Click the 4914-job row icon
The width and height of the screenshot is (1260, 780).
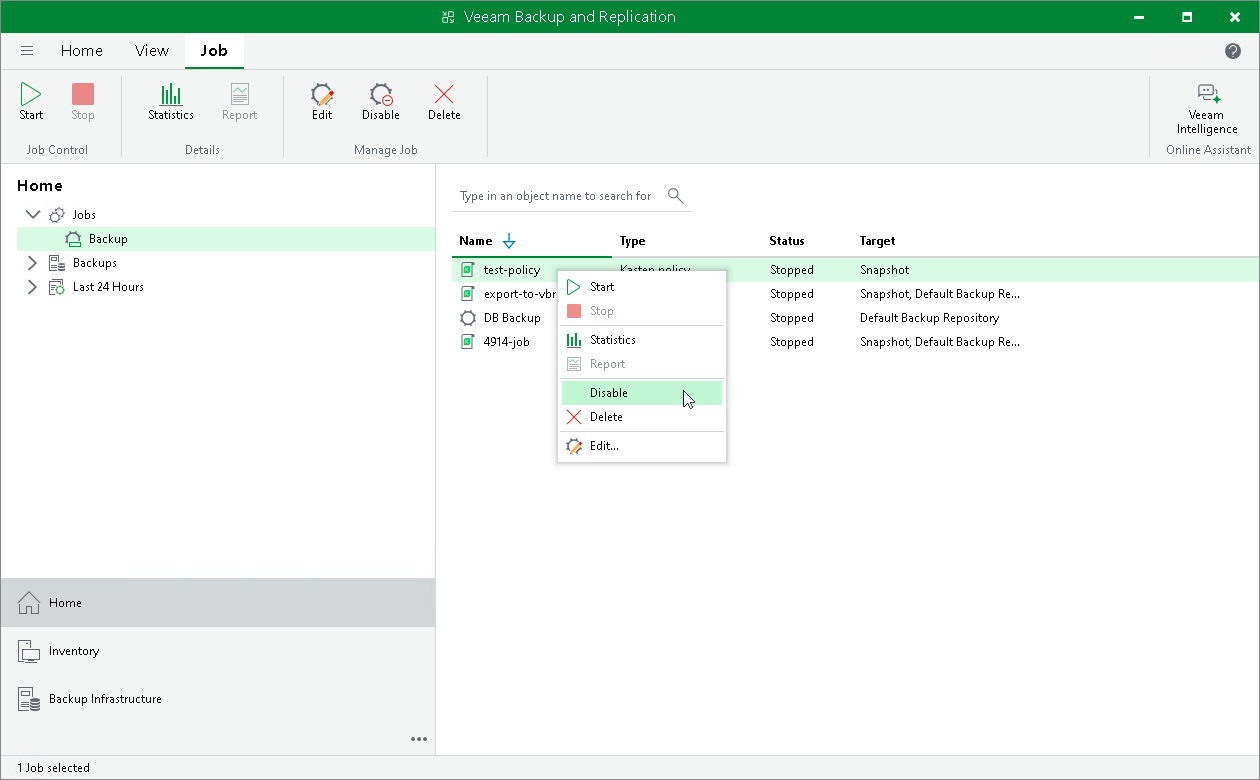(468, 342)
